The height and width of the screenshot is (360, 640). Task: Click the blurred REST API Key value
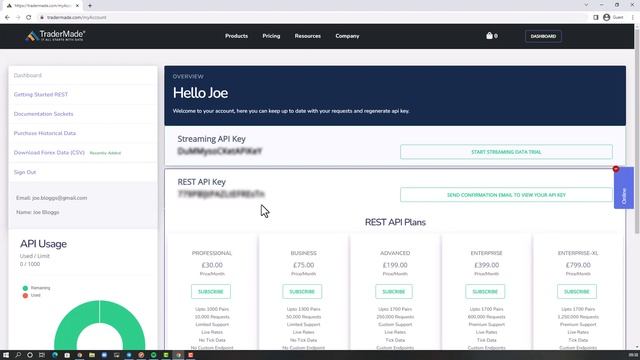pyautogui.click(x=221, y=194)
